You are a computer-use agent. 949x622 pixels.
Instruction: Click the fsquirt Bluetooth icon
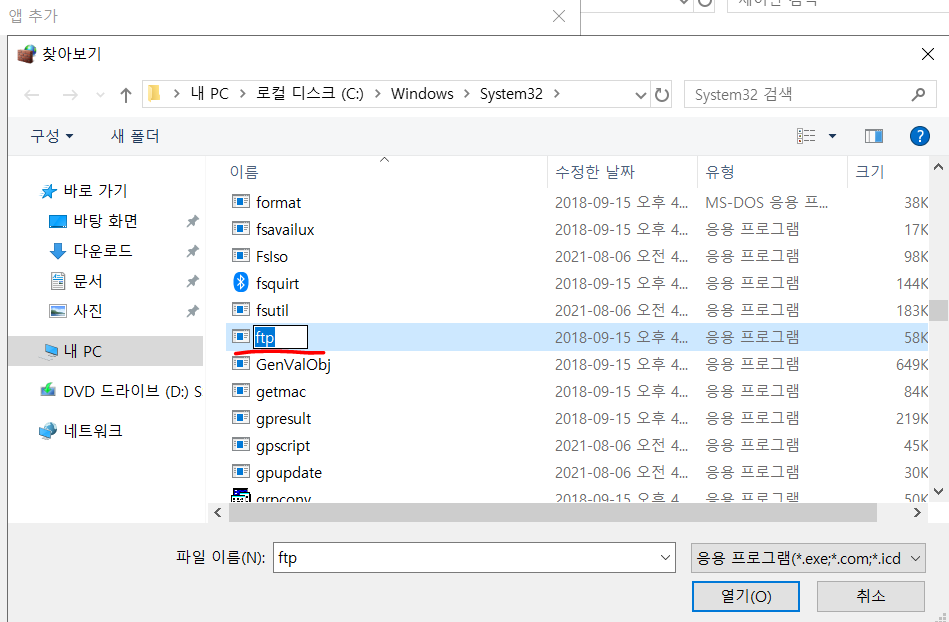[241, 282]
